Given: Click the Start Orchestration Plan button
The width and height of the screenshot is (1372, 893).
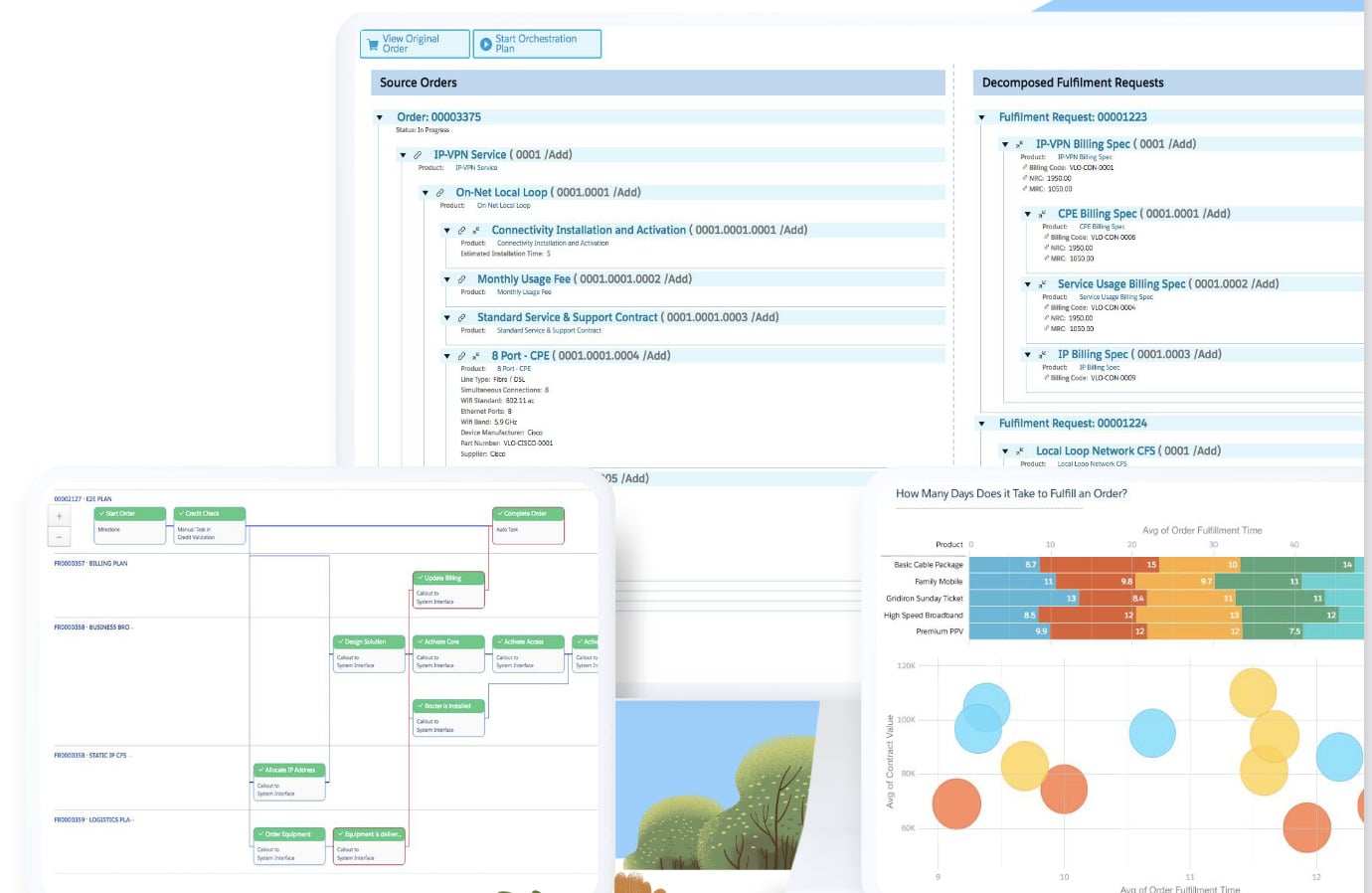Looking at the screenshot, I should [x=537, y=44].
